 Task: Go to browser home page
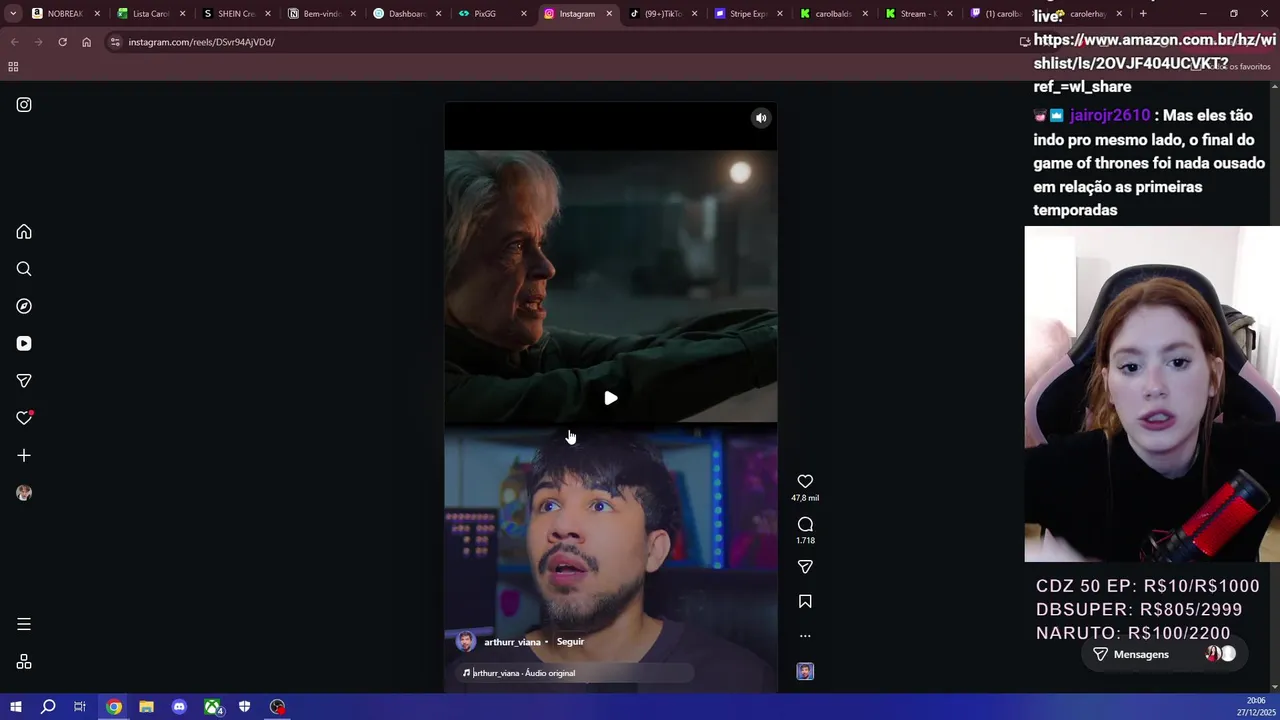point(86,42)
